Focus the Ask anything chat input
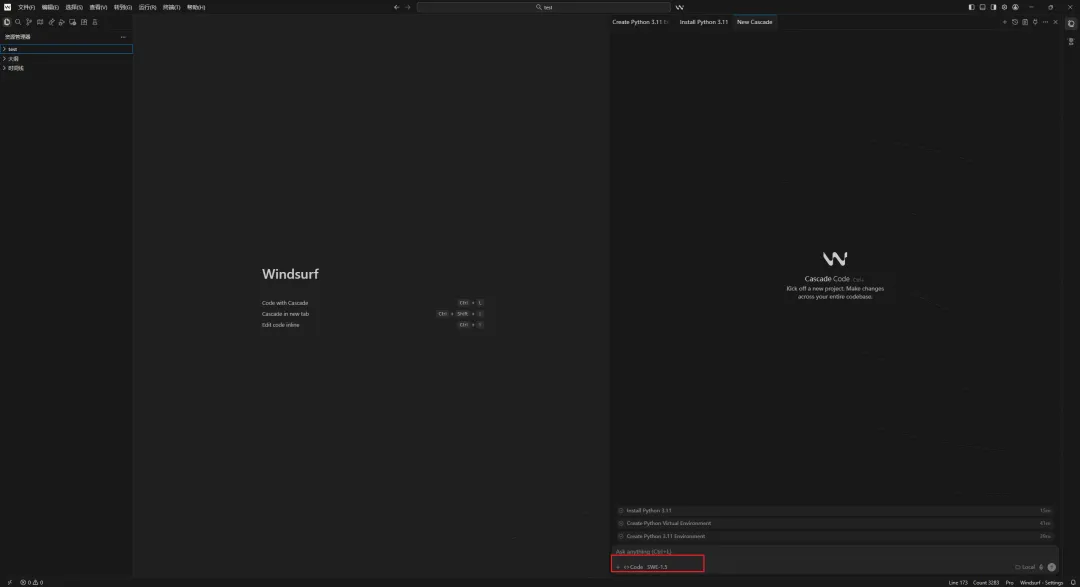 pyautogui.click(x=834, y=552)
